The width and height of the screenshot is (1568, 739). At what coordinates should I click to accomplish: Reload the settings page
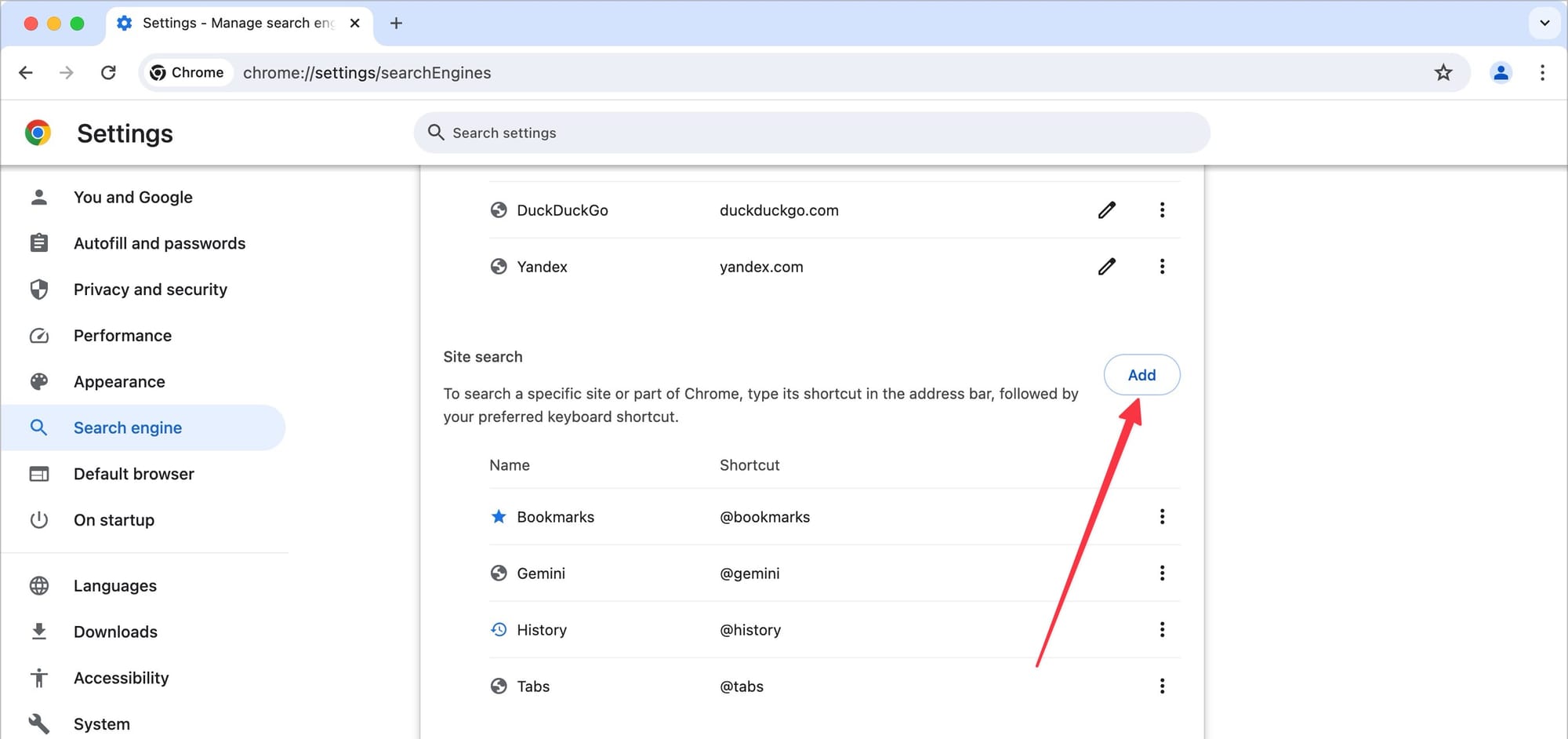point(108,73)
